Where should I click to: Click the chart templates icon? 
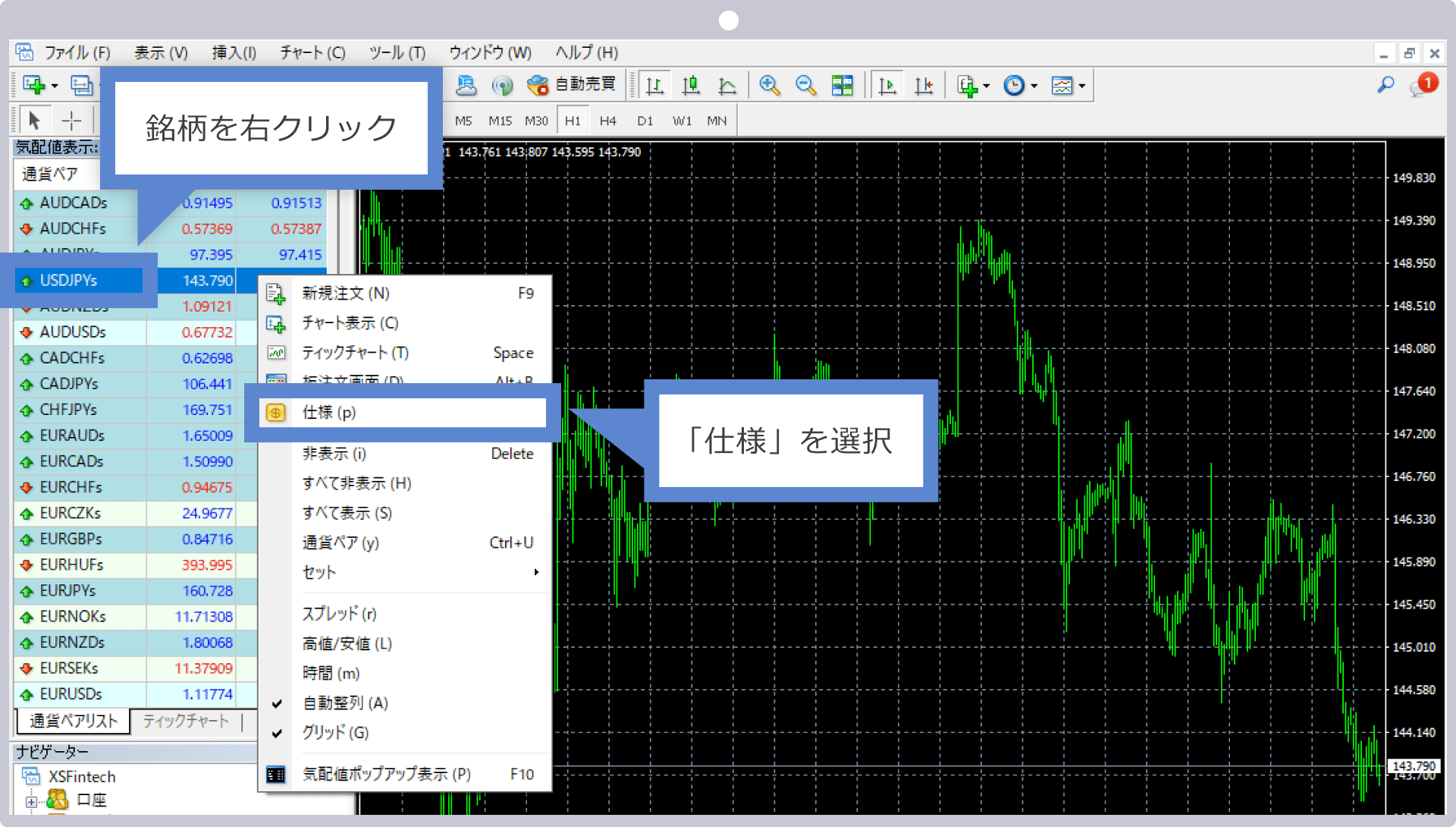[x=1062, y=85]
